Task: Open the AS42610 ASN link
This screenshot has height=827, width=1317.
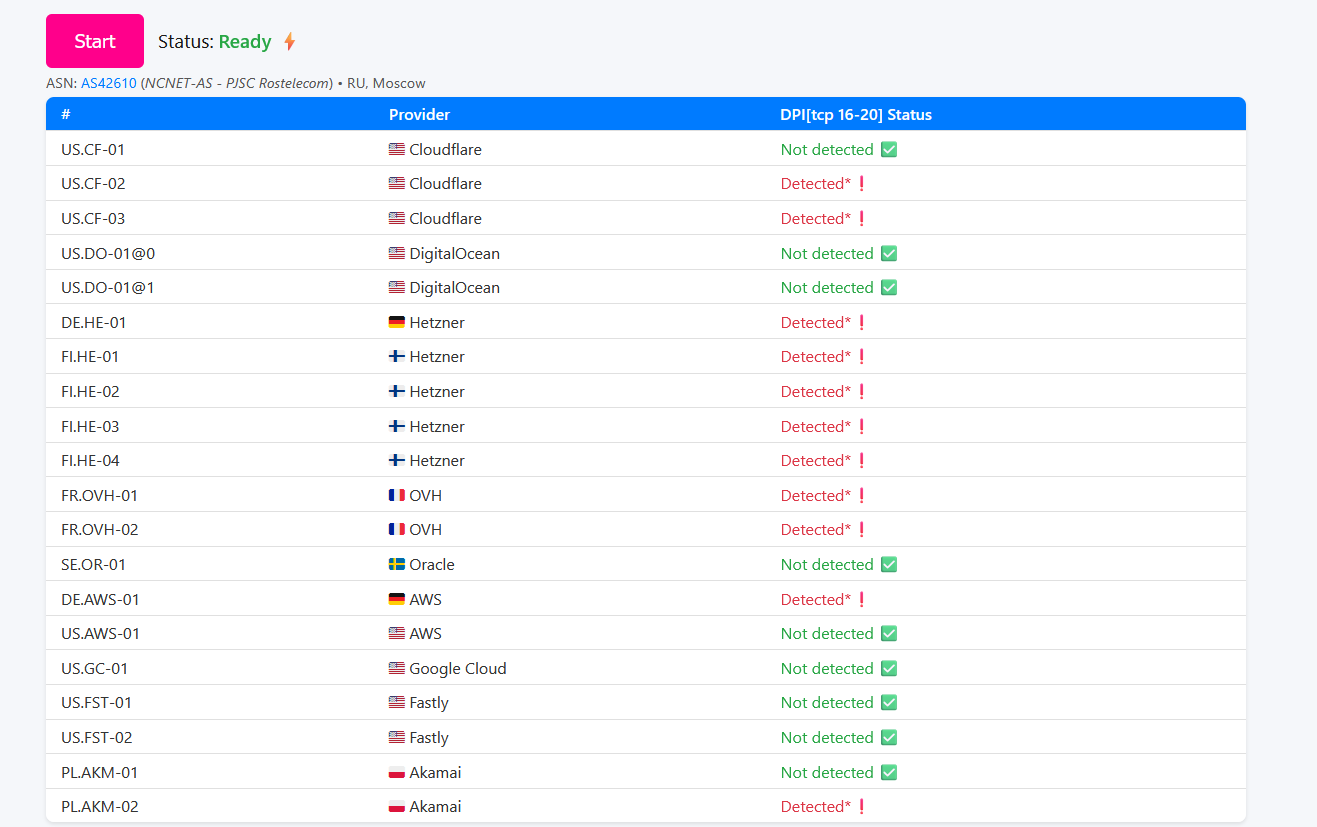Action: coord(109,83)
